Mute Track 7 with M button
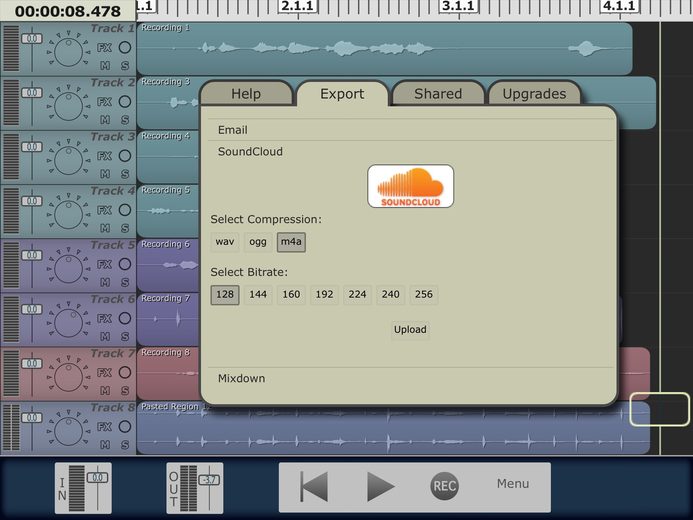The height and width of the screenshot is (520, 693). click(105, 391)
